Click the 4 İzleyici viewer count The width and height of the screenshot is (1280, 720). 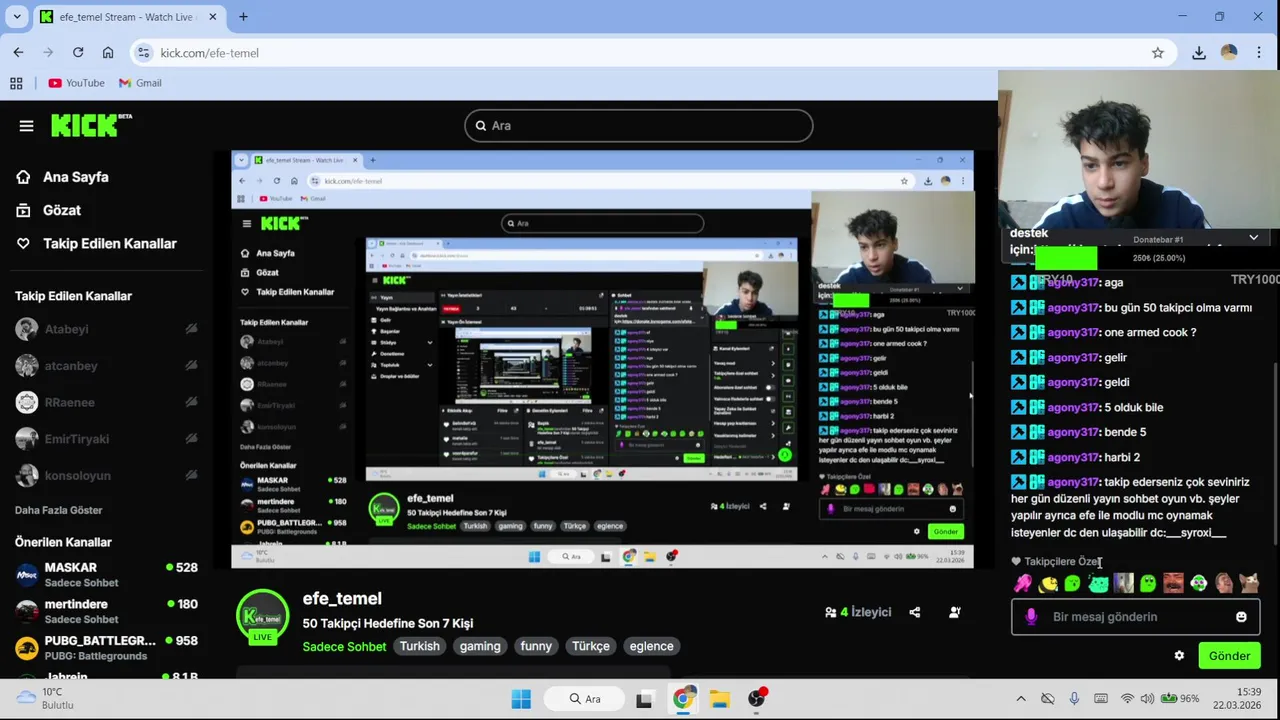[x=858, y=612]
